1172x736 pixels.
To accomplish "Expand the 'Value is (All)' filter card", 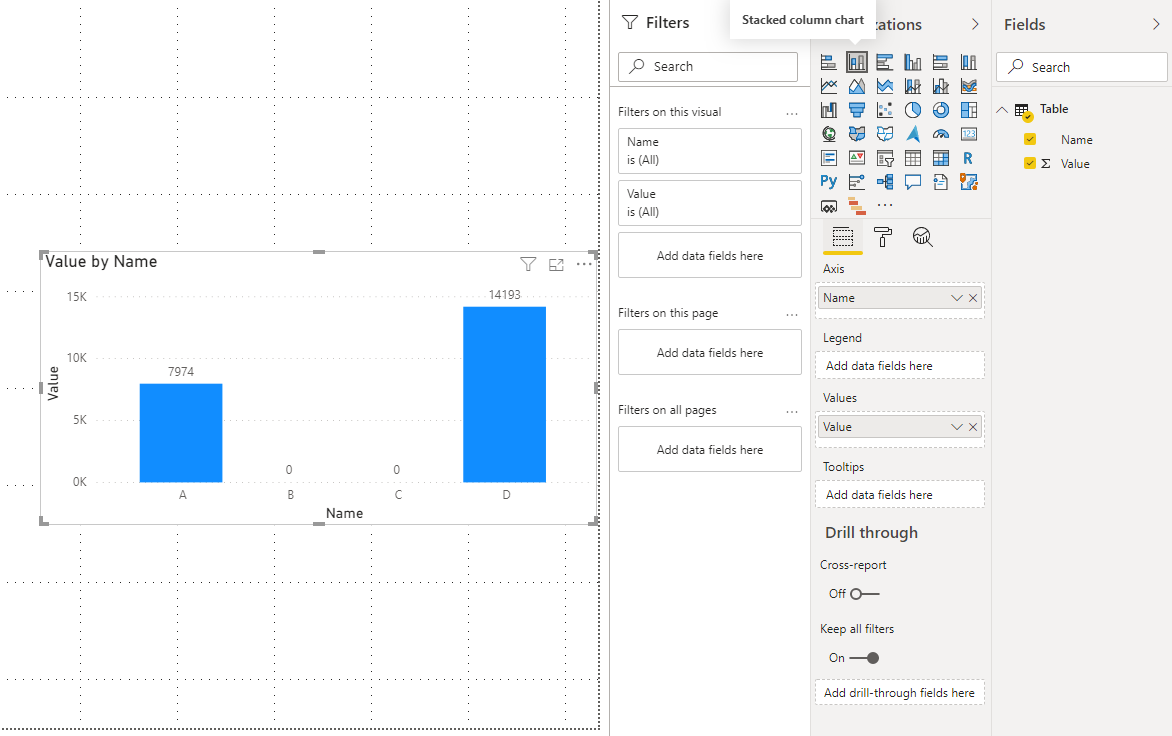I will click(709, 202).
